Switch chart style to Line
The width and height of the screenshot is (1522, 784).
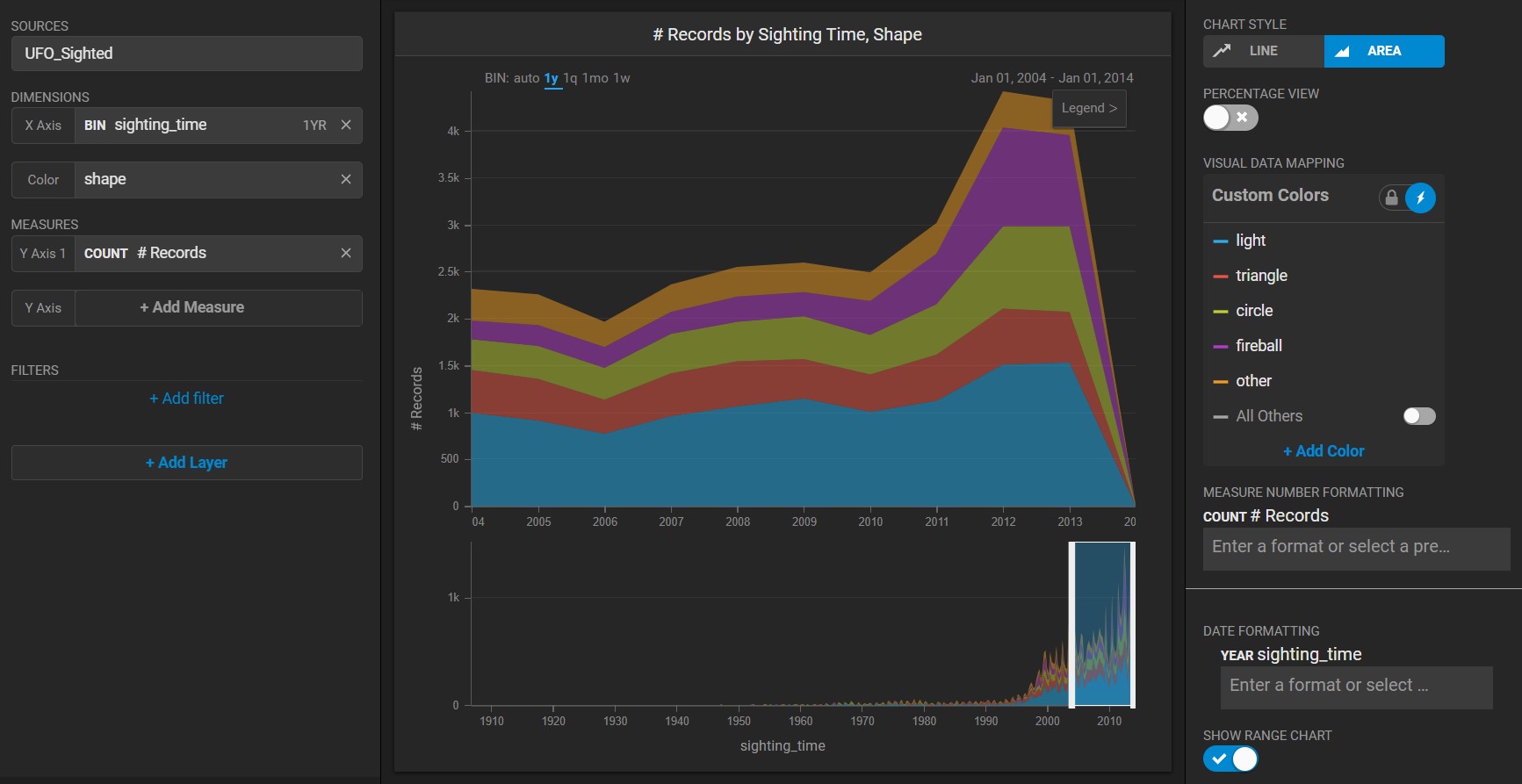[x=1263, y=51]
